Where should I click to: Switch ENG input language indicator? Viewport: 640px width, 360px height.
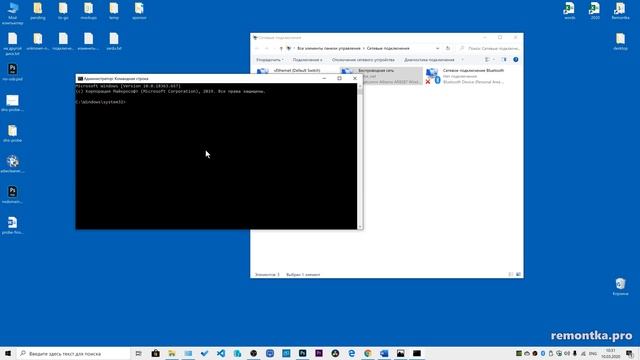593,353
